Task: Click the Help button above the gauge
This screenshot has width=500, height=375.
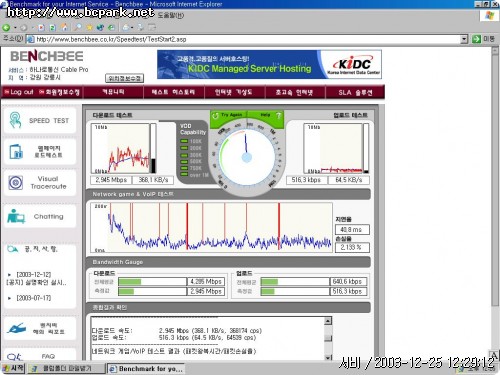Action: [x=265, y=115]
